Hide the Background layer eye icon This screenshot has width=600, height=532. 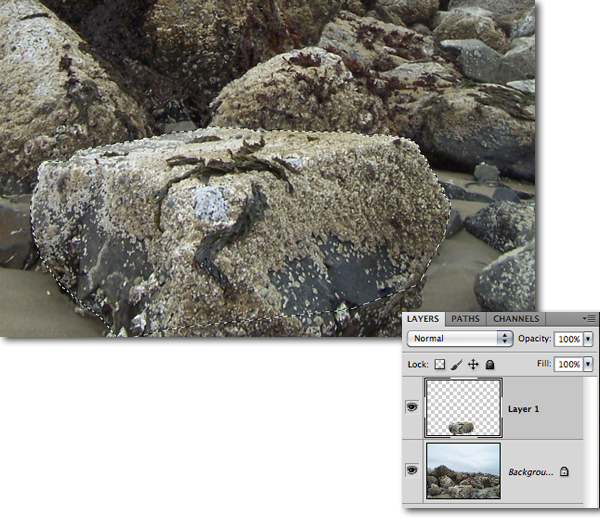coord(412,470)
